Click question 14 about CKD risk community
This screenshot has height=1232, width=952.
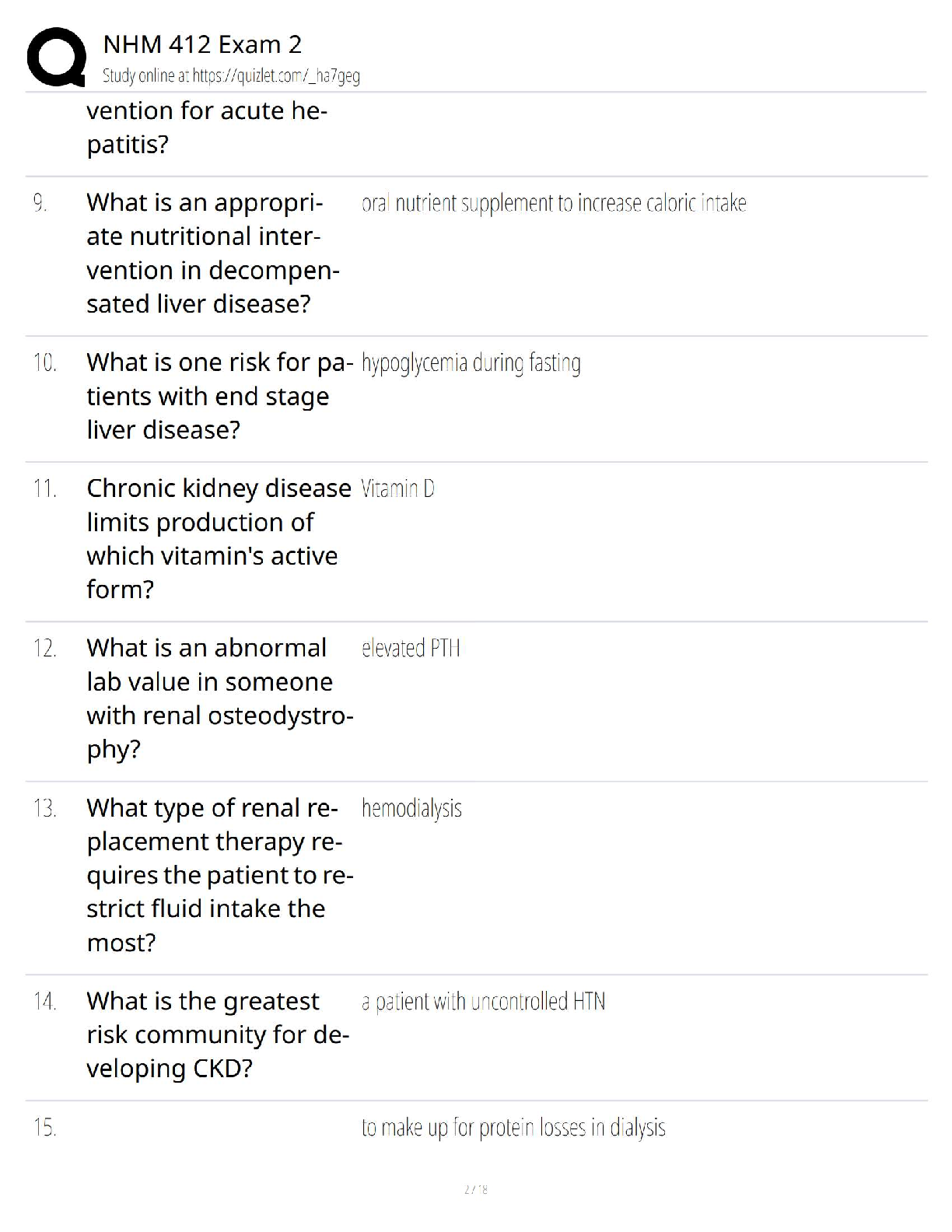(218, 1034)
